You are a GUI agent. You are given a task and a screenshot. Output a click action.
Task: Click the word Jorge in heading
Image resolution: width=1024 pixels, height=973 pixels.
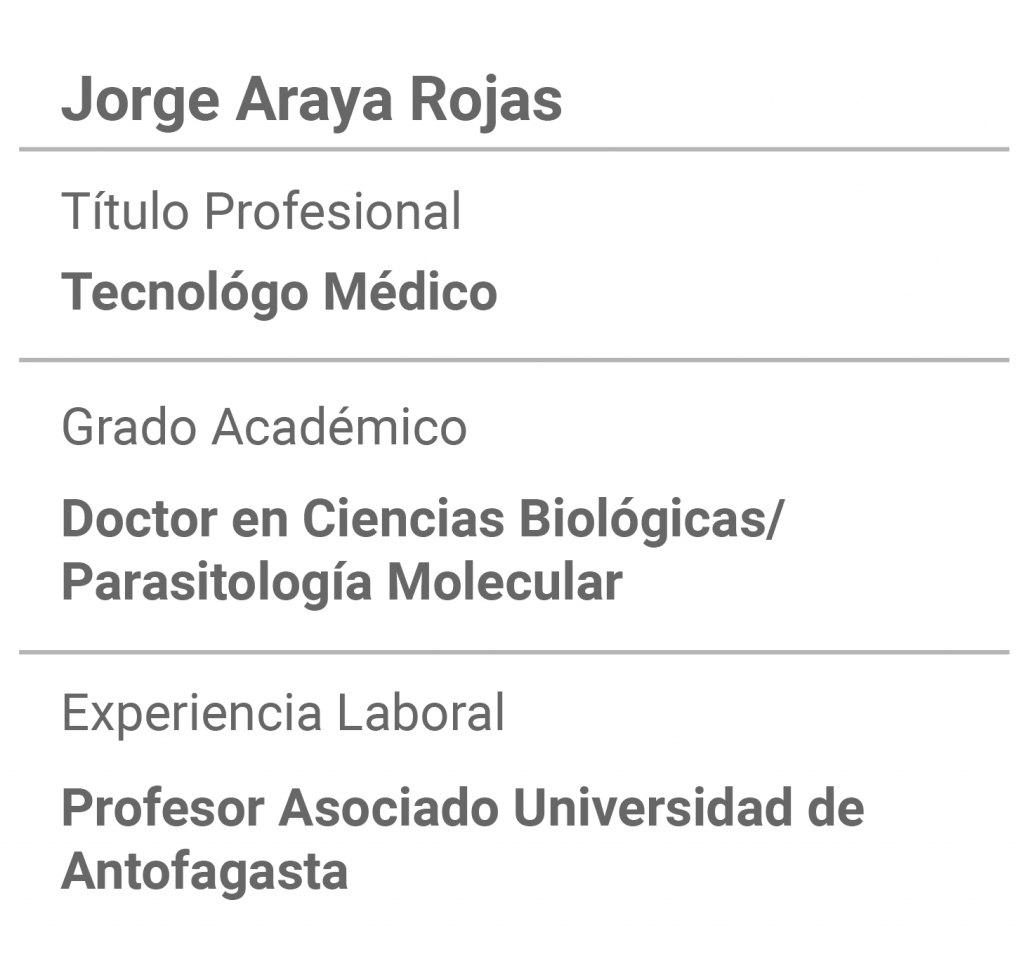(140, 101)
